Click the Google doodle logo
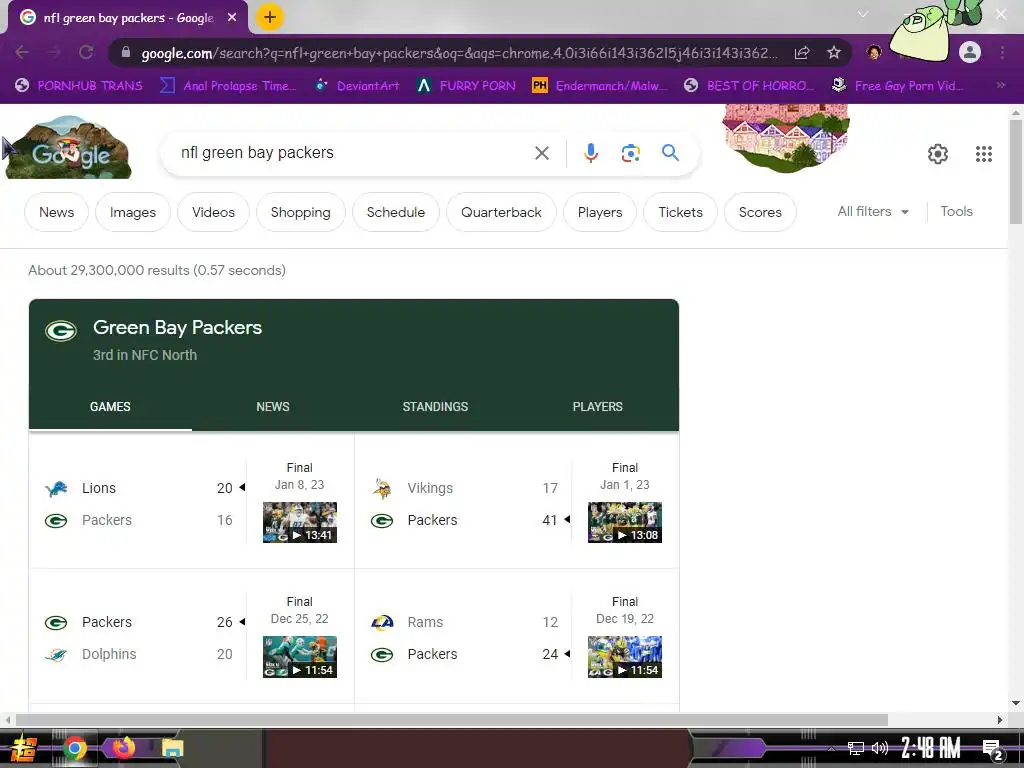The height and width of the screenshot is (768, 1024). point(69,148)
